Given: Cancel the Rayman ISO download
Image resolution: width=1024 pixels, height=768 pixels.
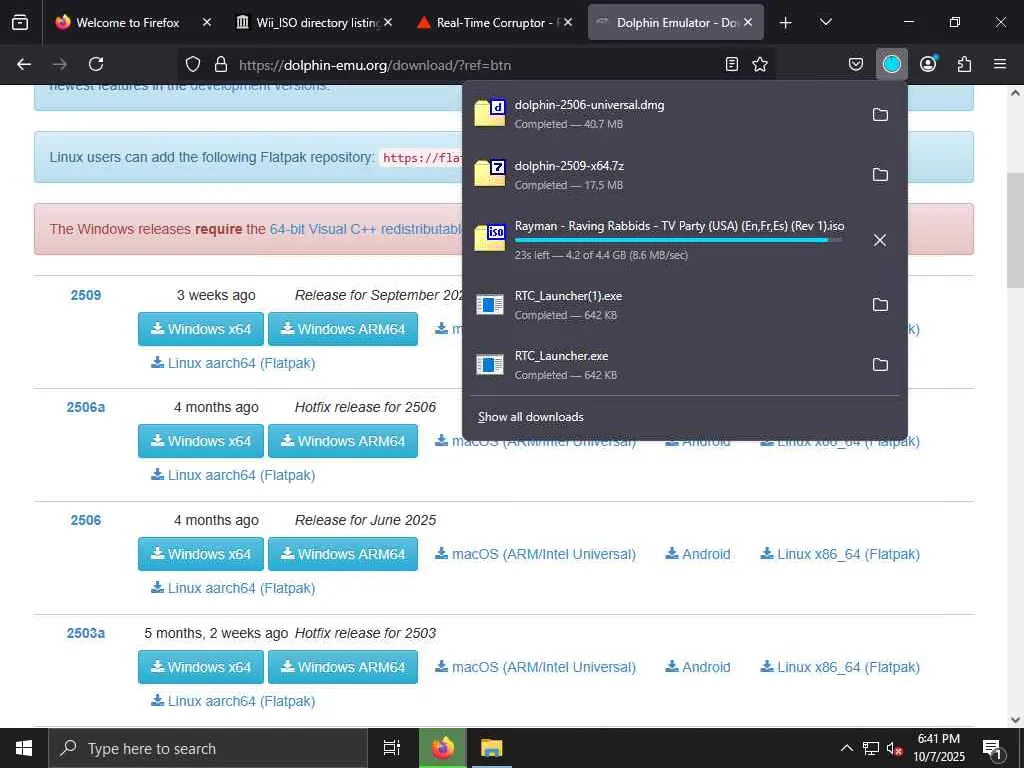Looking at the screenshot, I should tap(880, 240).
